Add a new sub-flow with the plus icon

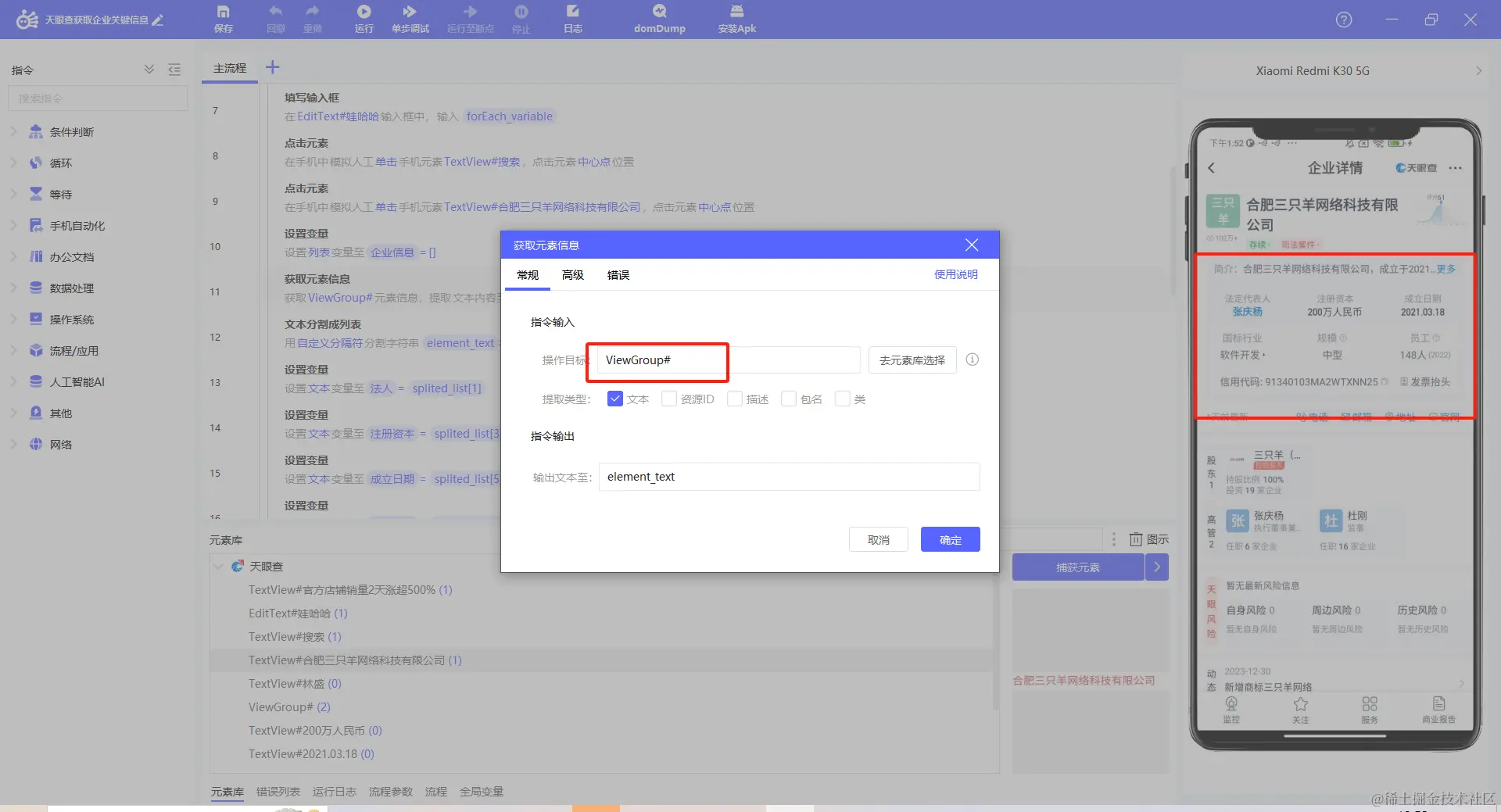click(x=272, y=68)
